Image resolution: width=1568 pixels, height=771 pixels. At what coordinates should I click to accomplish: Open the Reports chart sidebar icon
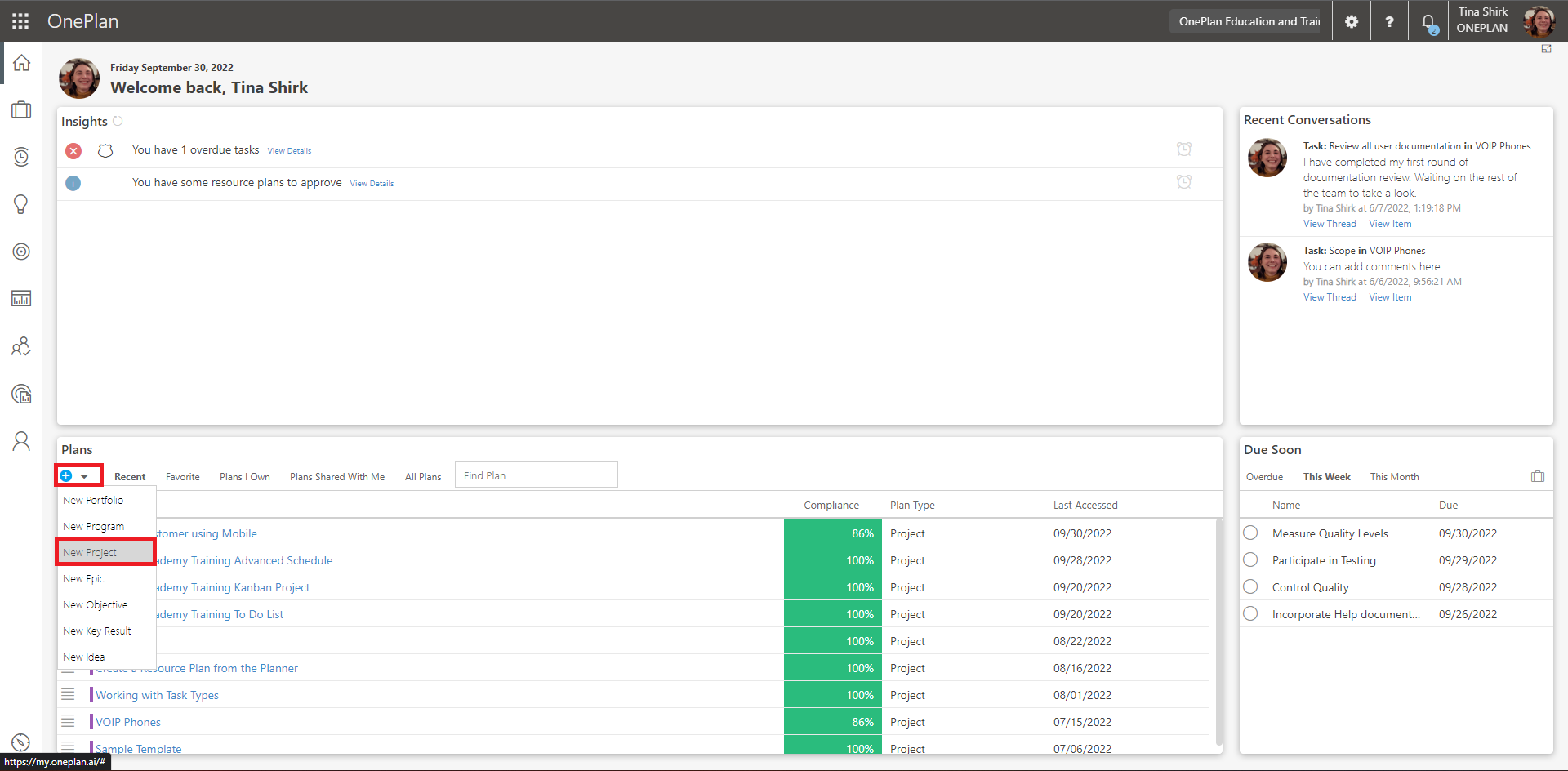pos(21,299)
